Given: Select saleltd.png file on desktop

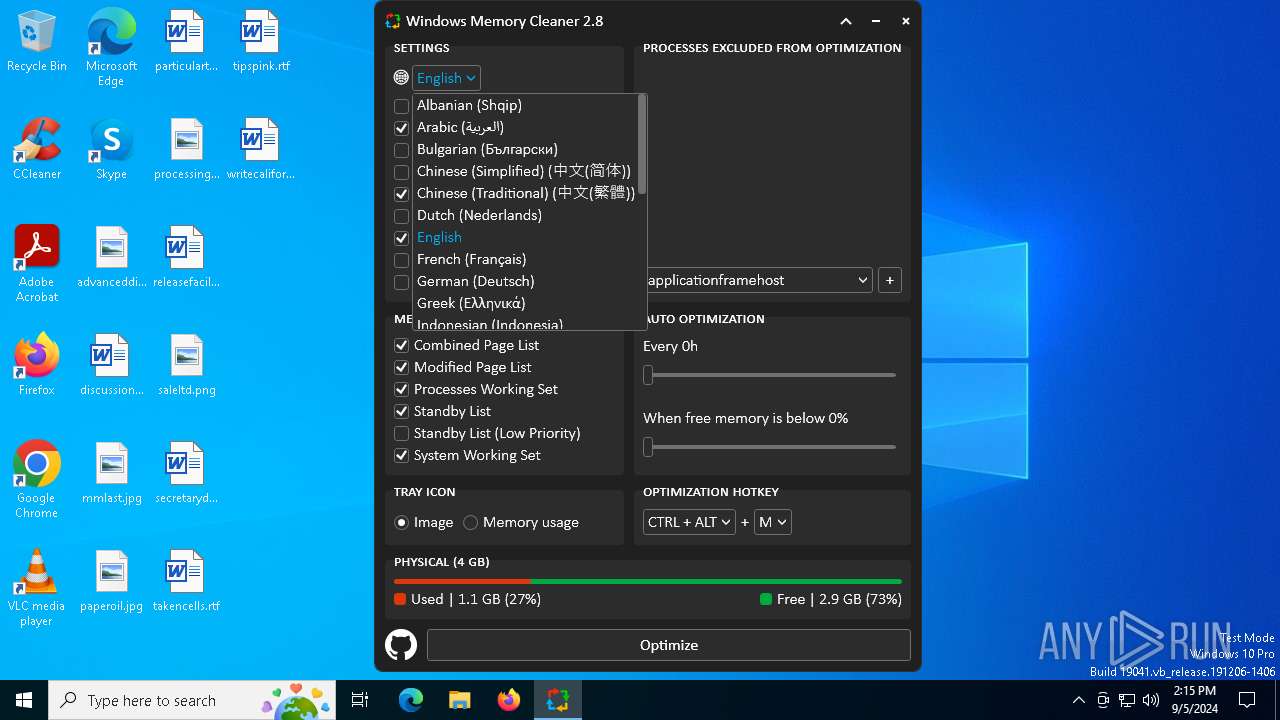Looking at the screenshot, I should point(186,365).
